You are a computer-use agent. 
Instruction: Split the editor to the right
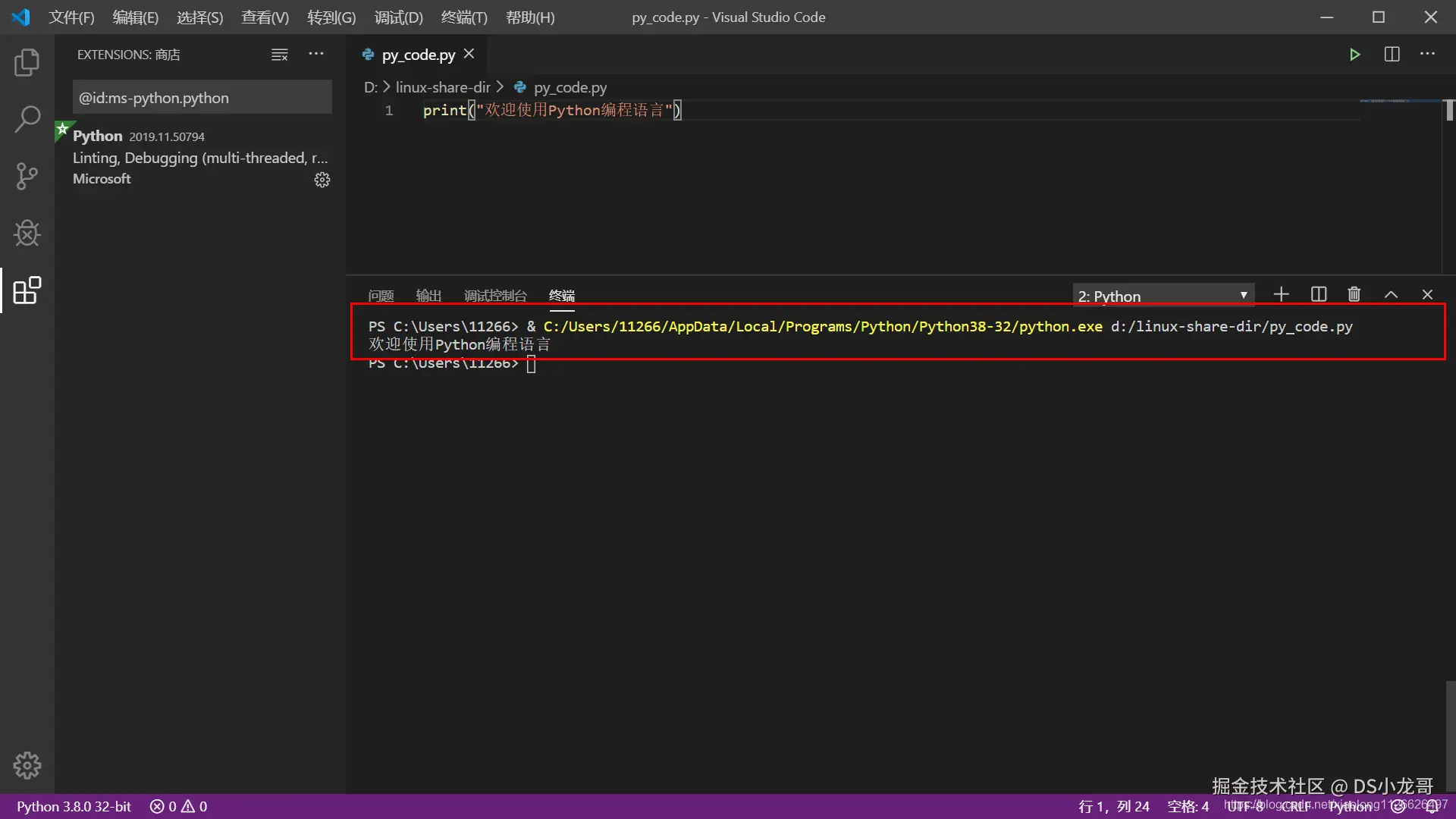pos(1392,55)
